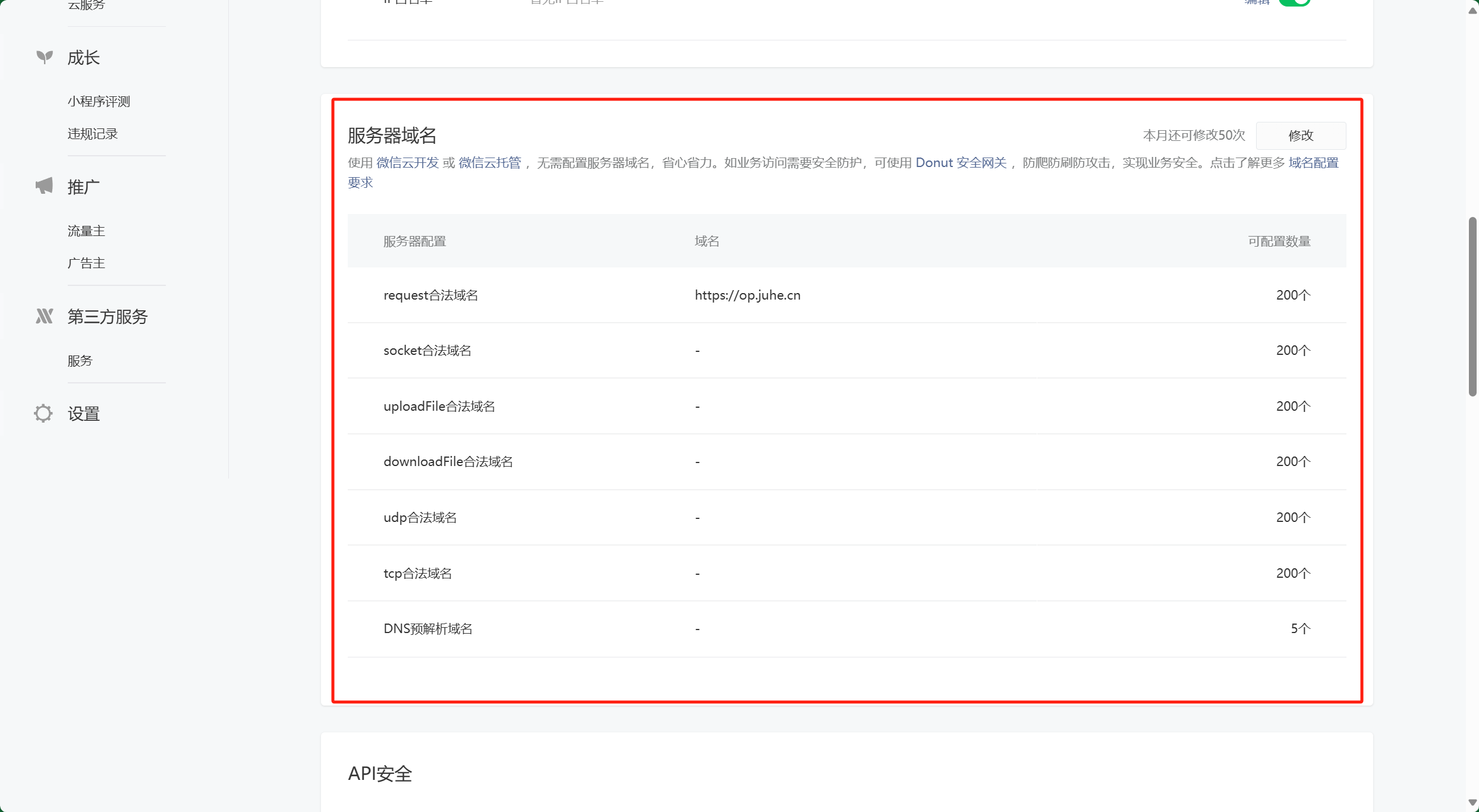1479x812 pixels.
Task: Select the https://op.juhe.cn domain entry
Action: [748, 294]
